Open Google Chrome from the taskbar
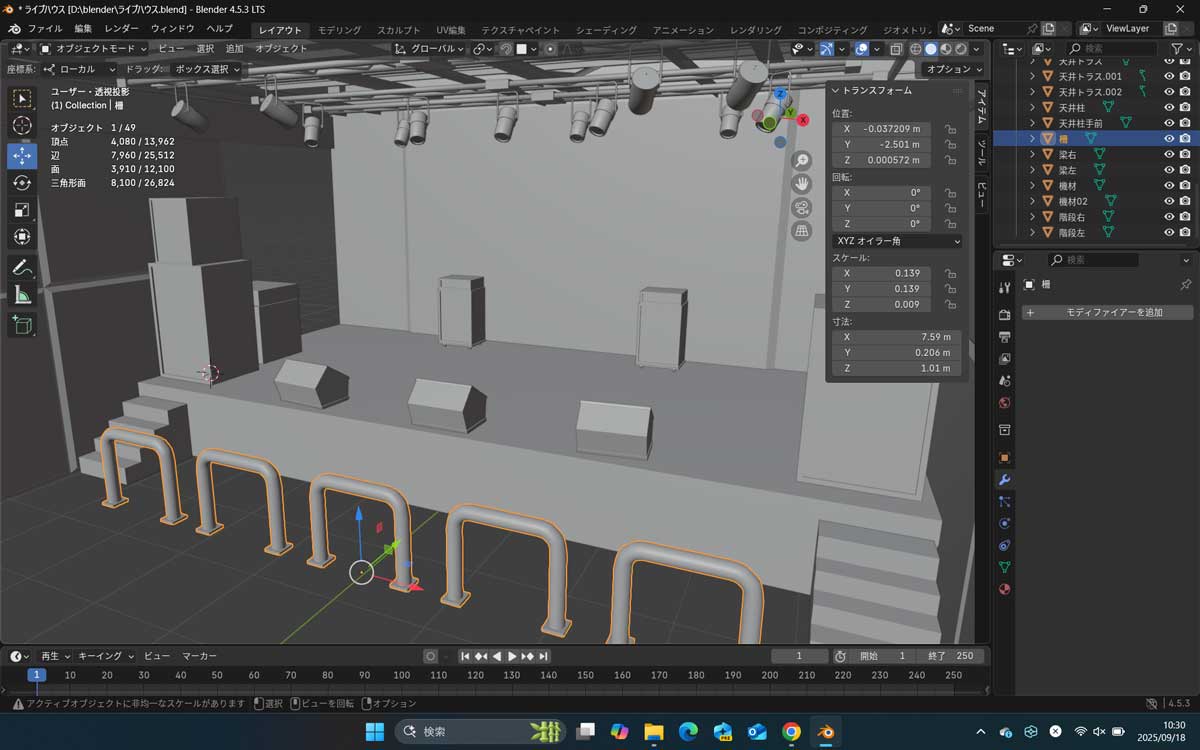This screenshot has width=1200, height=750. pyautogui.click(x=791, y=732)
